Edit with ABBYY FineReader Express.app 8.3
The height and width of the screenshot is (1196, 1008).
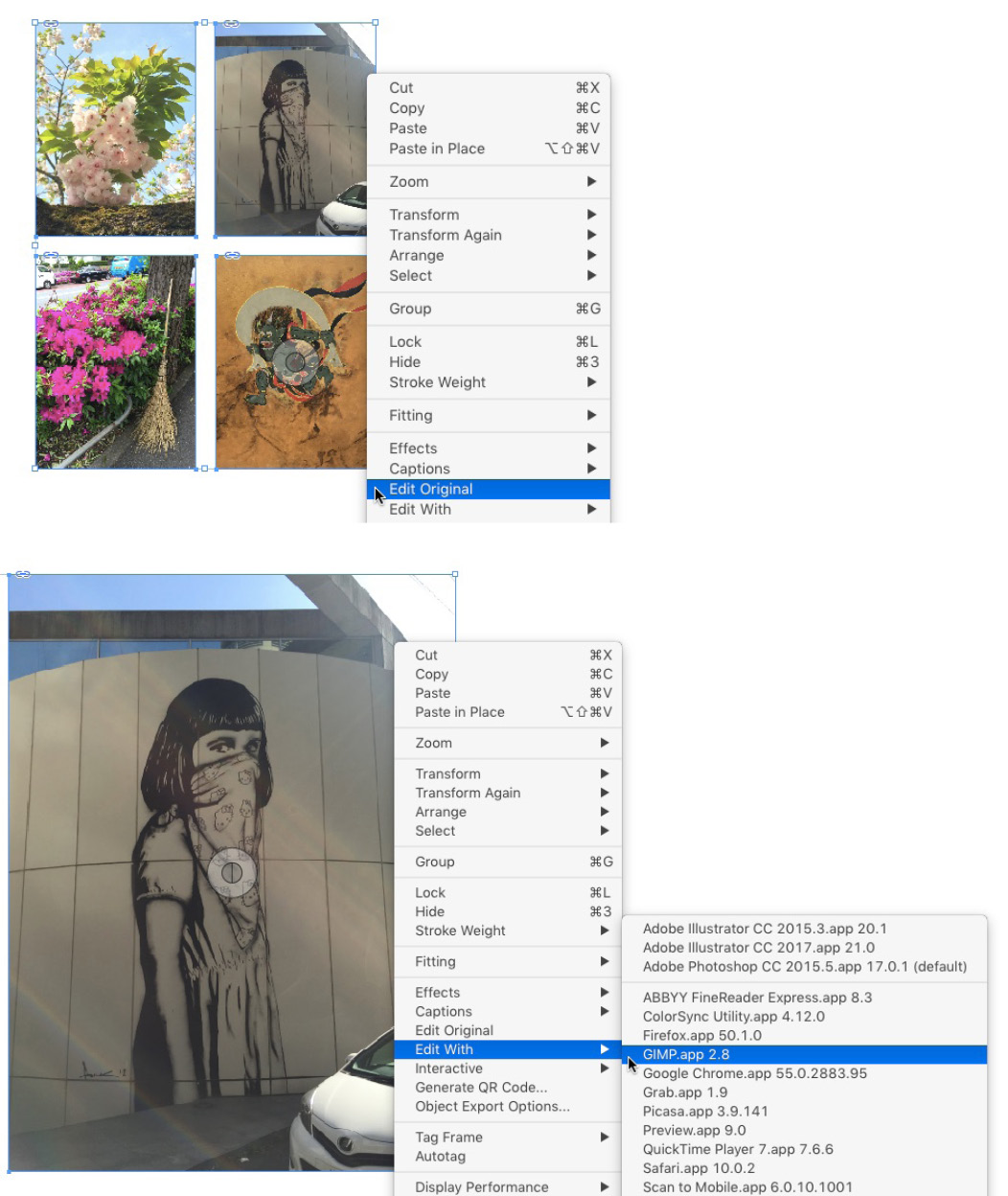click(x=804, y=997)
